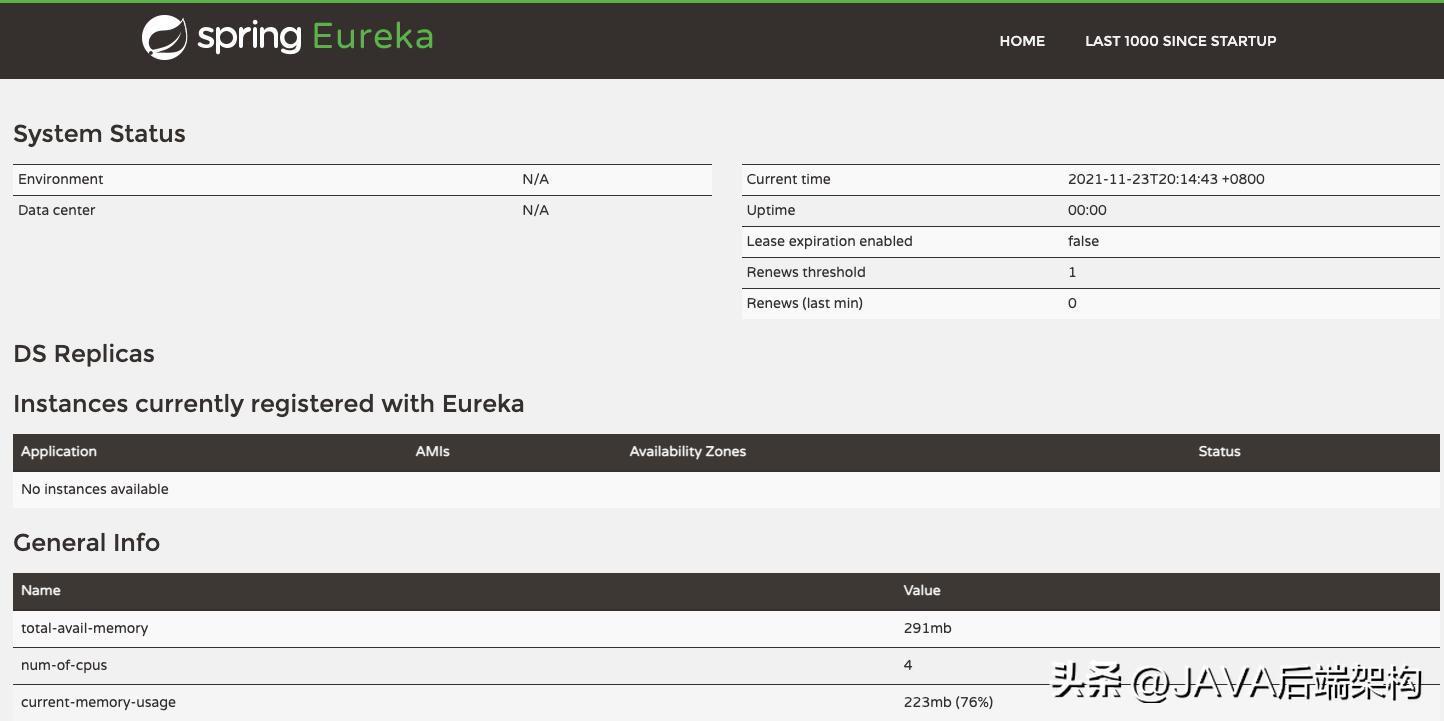Click Lease expiration enabled false value
Image resolution: width=1444 pixels, height=721 pixels.
(x=1083, y=241)
